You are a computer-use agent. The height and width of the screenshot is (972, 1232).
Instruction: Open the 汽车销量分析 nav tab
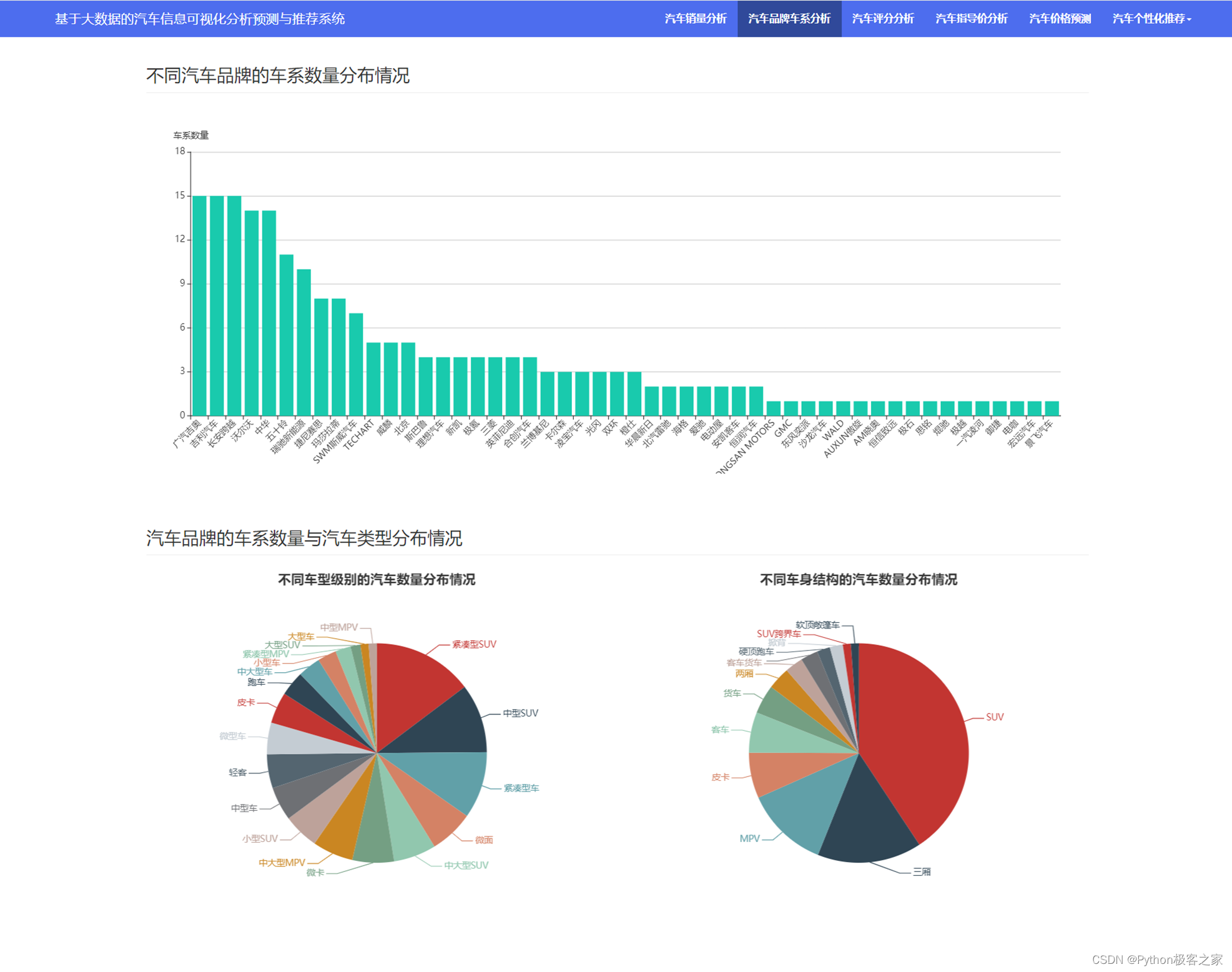click(695, 19)
